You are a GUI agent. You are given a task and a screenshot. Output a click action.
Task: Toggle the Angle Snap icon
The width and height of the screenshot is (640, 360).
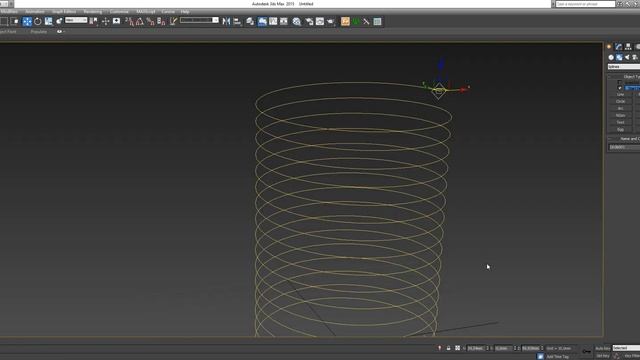pos(140,21)
